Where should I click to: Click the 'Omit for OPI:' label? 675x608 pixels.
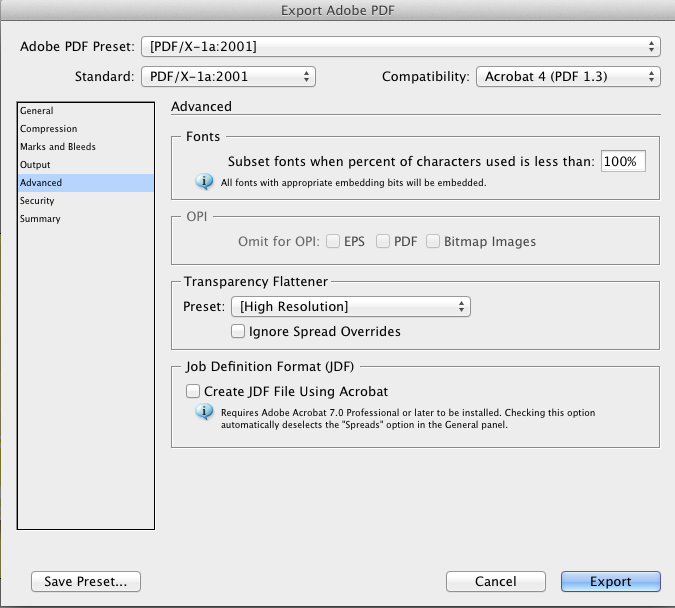click(279, 241)
